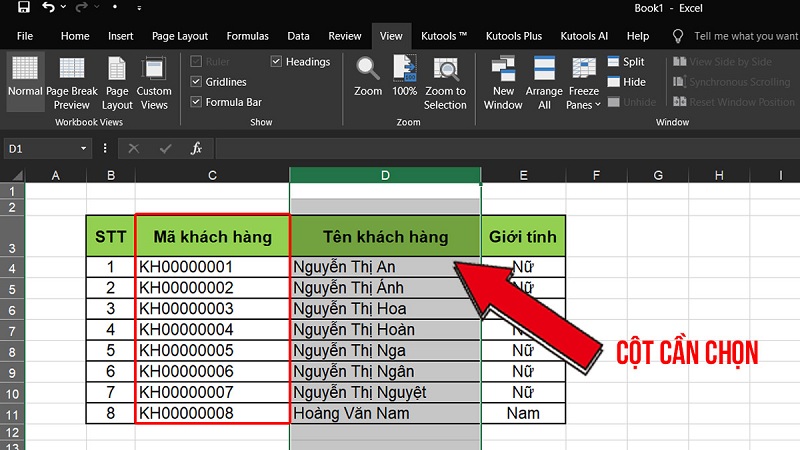Image resolution: width=800 pixels, height=450 pixels.
Task: Open the Page Layout tab
Action: pos(180,36)
